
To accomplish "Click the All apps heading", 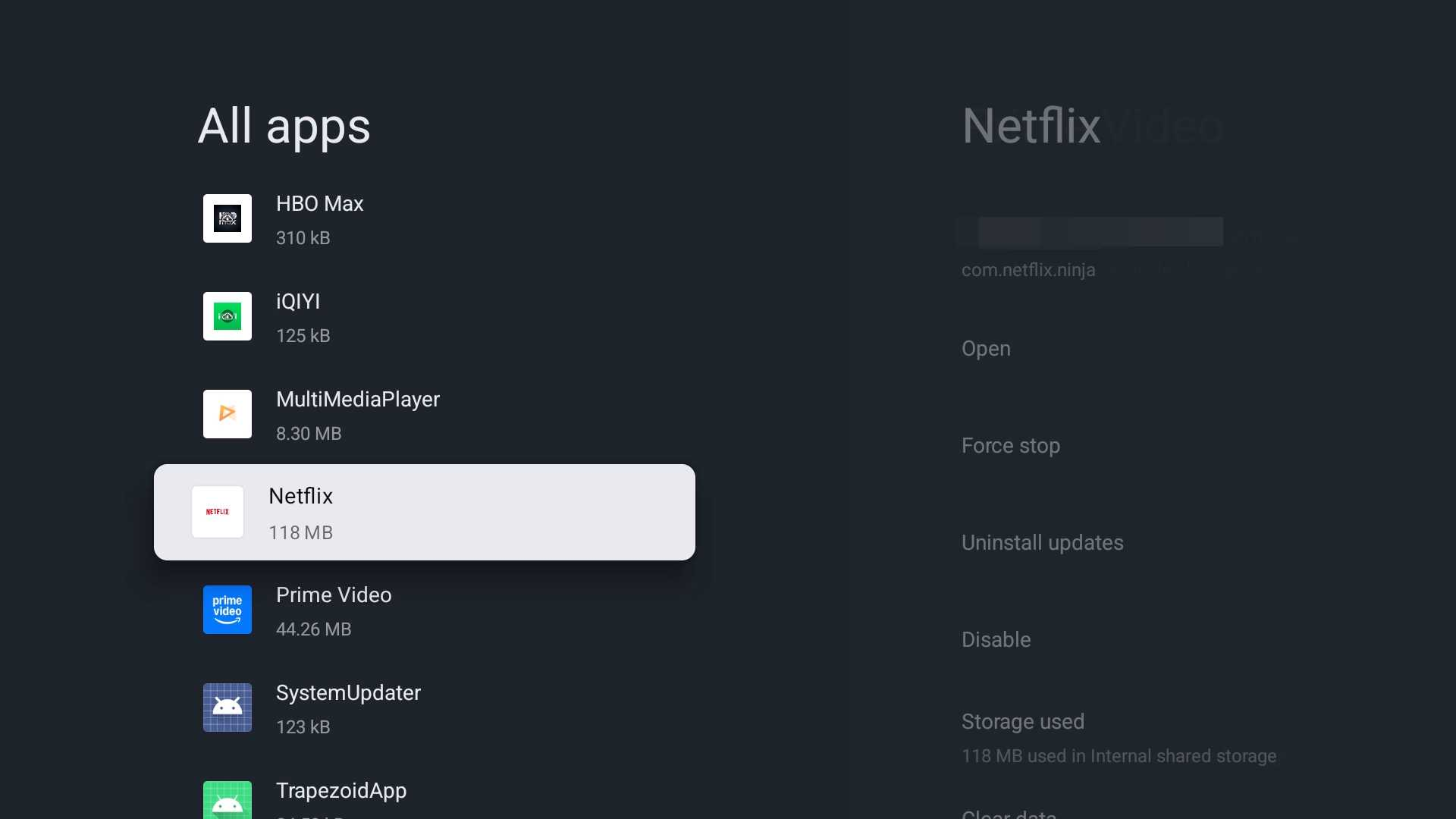I will (x=284, y=126).
